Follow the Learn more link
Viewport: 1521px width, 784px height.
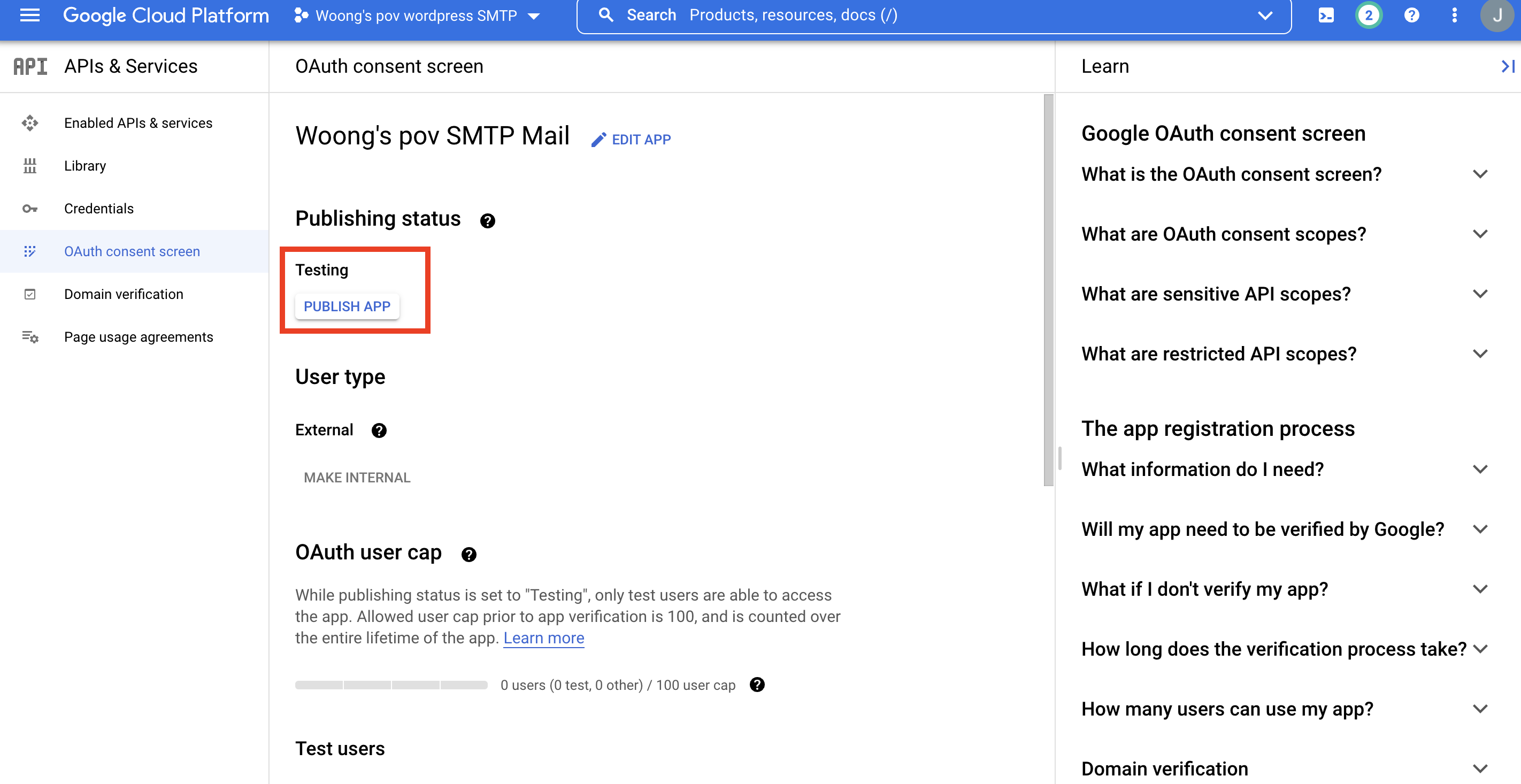[x=543, y=637]
